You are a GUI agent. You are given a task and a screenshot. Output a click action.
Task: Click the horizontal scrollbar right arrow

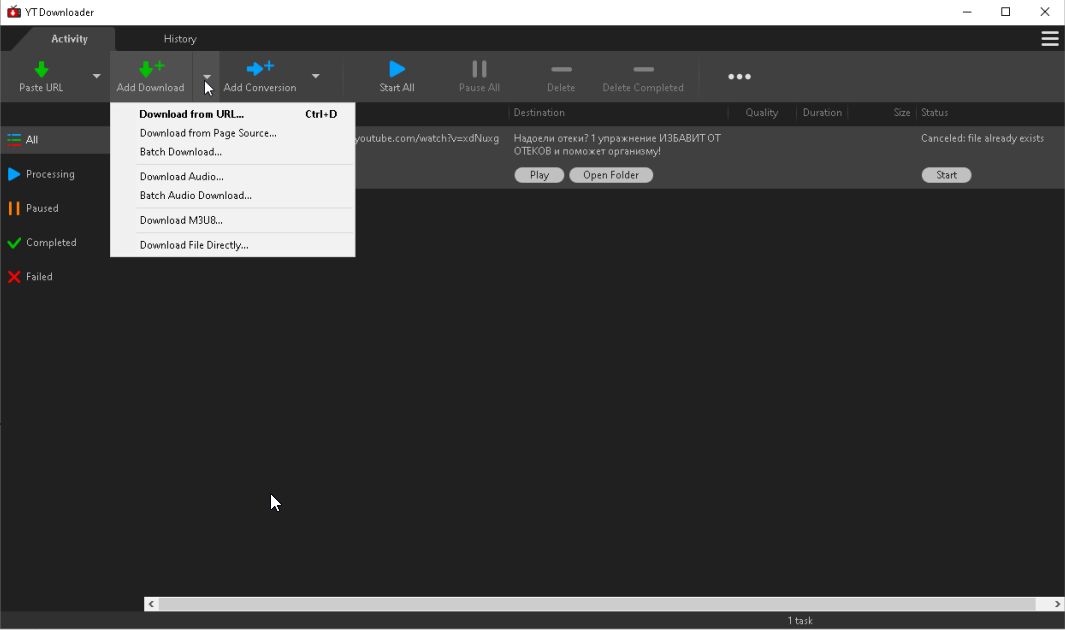pos(1057,604)
